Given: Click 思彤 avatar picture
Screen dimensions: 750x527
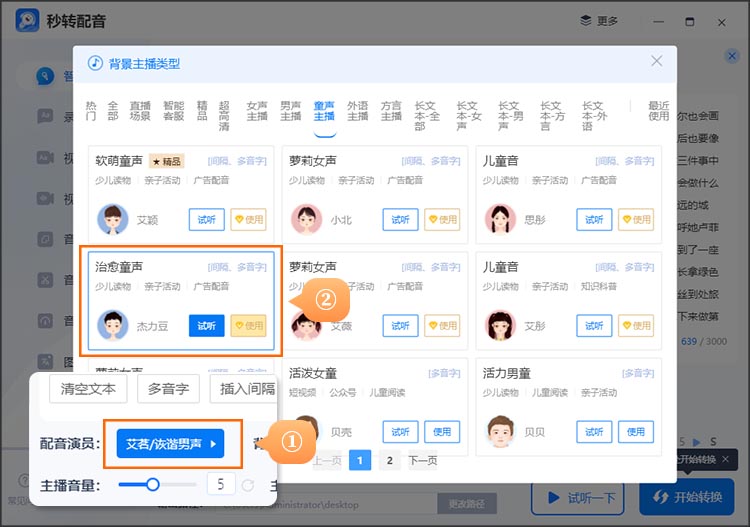Looking at the screenshot, I should (x=500, y=219).
